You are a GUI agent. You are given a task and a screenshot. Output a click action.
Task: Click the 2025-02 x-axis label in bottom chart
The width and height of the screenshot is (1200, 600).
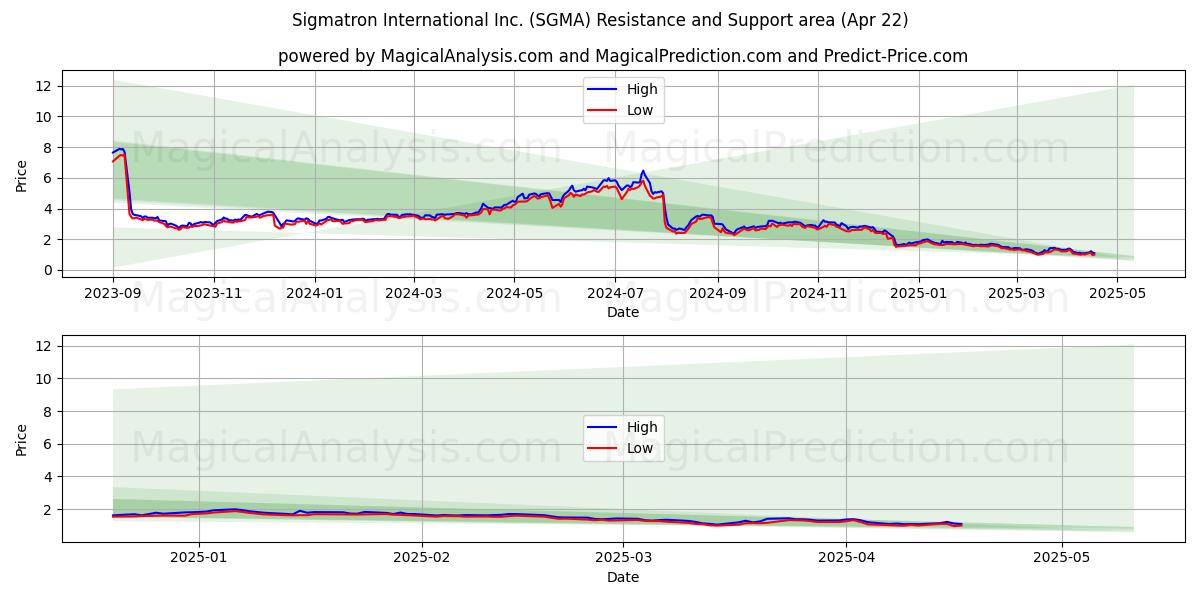pyautogui.click(x=422, y=559)
